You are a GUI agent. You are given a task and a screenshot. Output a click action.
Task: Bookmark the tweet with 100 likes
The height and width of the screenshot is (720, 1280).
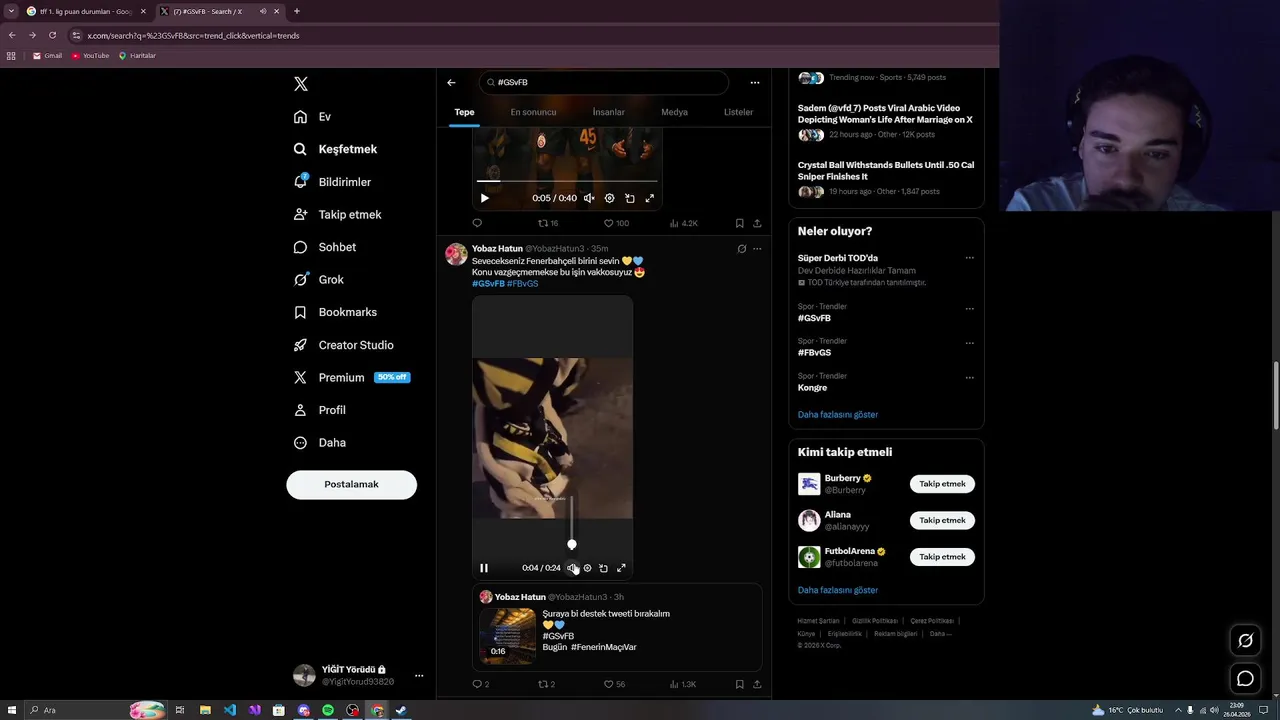[x=739, y=223]
